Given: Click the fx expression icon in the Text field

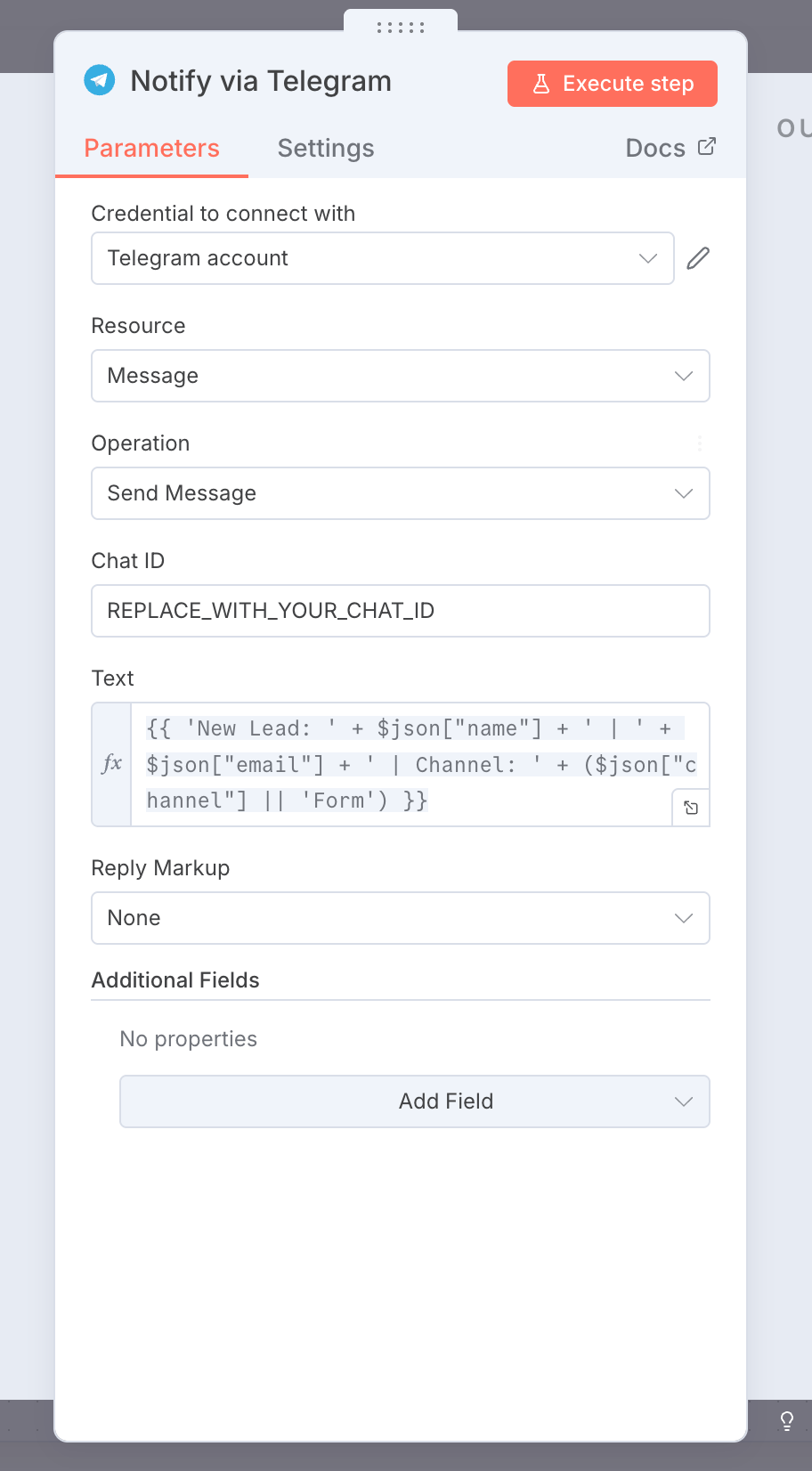Looking at the screenshot, I should (x=112, y=764).
